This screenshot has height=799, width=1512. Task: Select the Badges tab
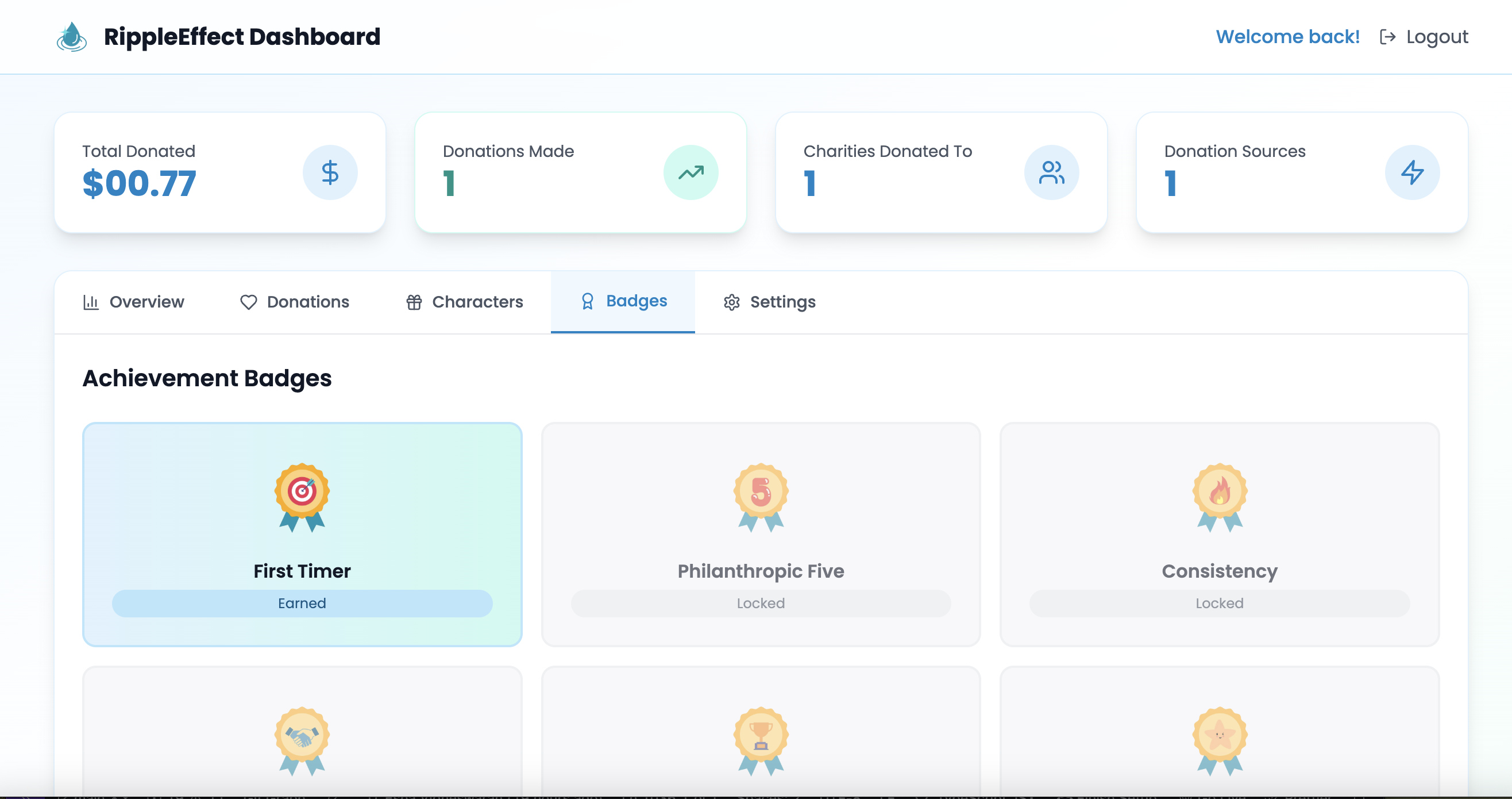[x=623, y=301]
